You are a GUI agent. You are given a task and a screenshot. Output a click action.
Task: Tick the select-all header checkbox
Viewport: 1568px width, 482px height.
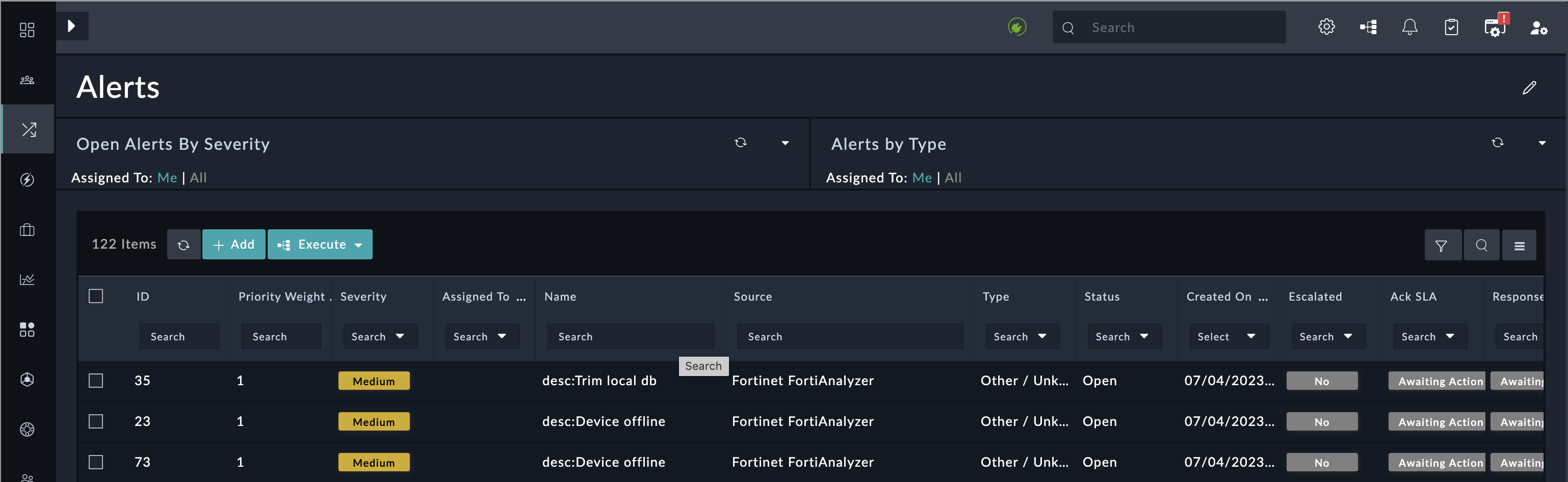(x=96, y=296)
